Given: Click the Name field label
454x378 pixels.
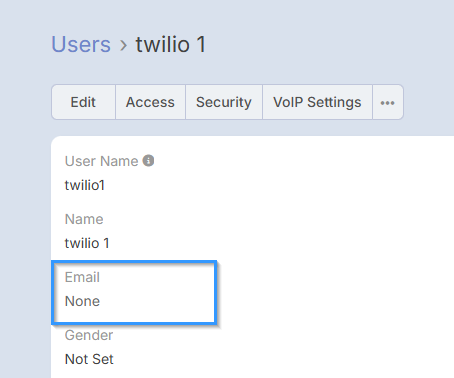Looking at the screenshot, I should [x=84, y=219].
